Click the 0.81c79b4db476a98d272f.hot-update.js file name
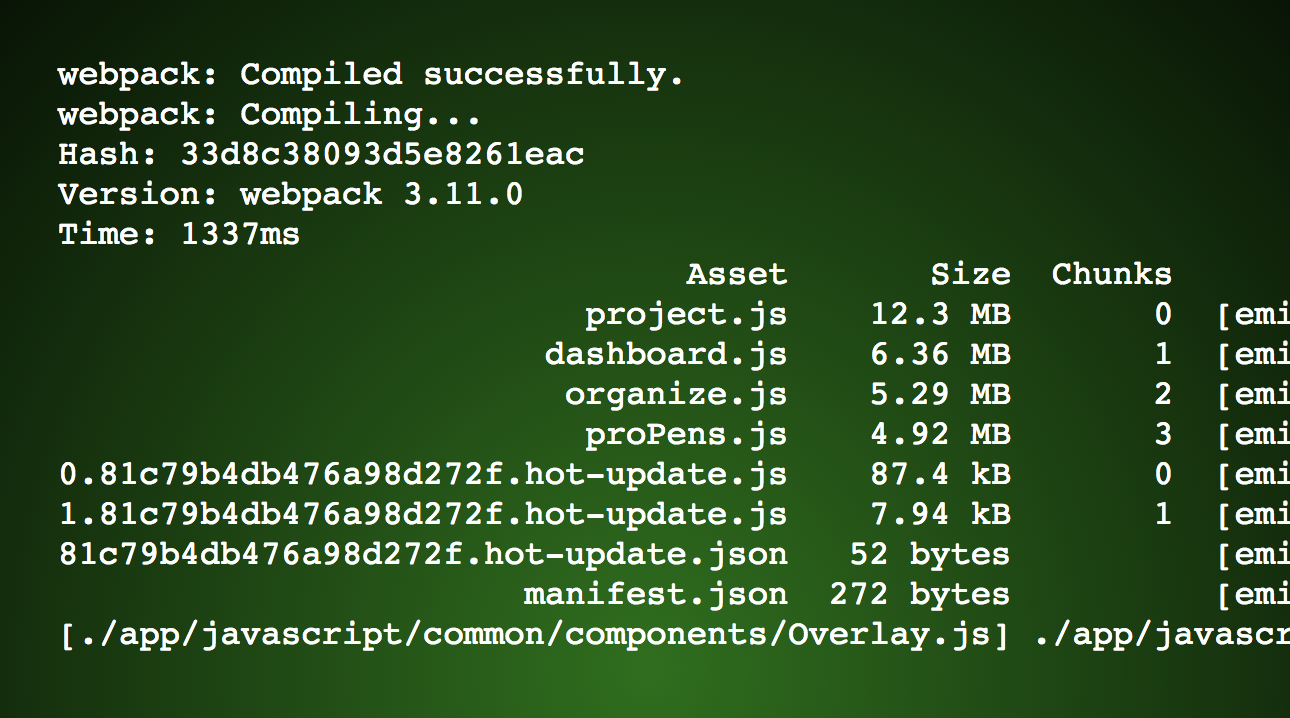This screenshot has height=718, width=1290. (x=423, y=475)
